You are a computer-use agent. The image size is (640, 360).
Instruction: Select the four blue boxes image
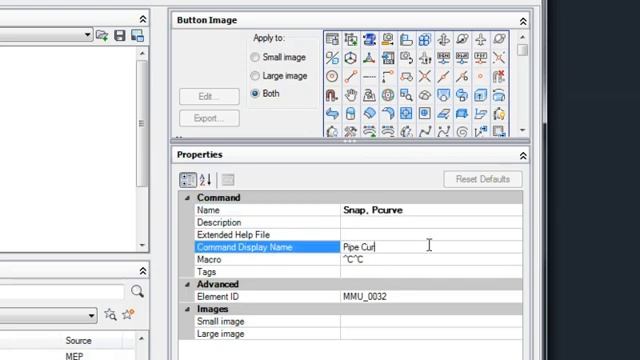click(x=425, y=40)
